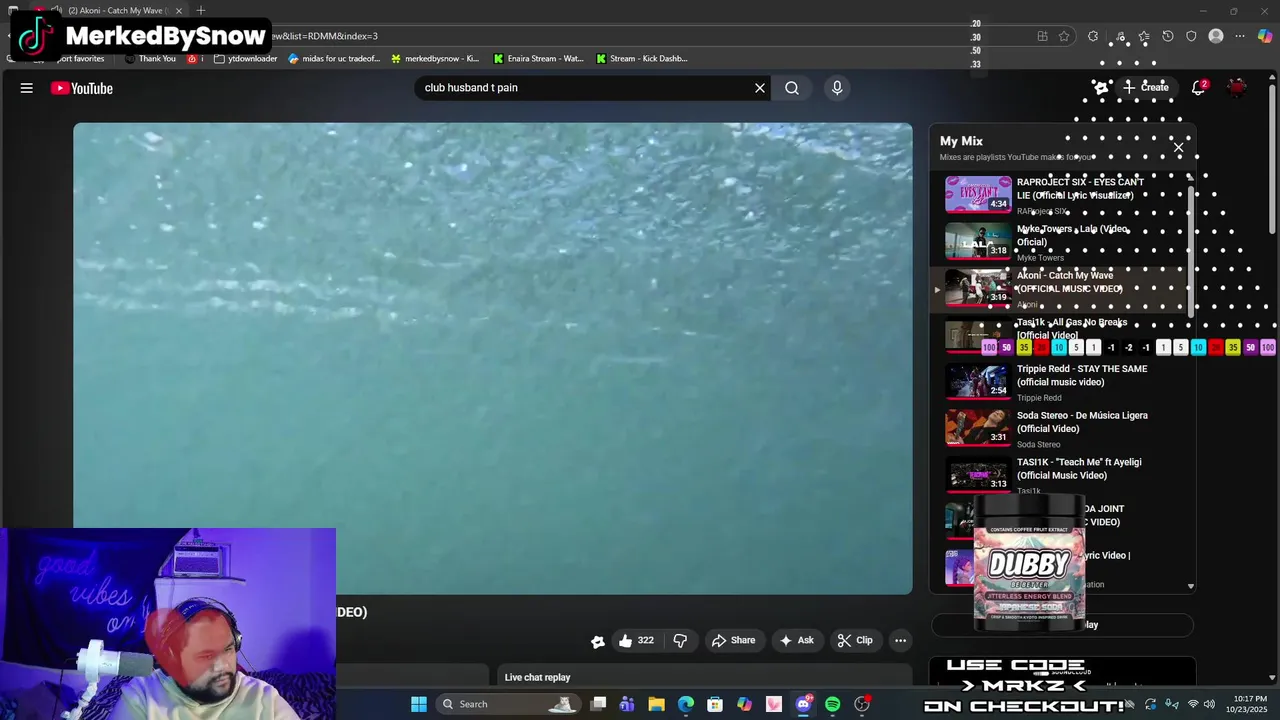
Task: Bookmark this page with the star icon
Action: click(1064, 36)
